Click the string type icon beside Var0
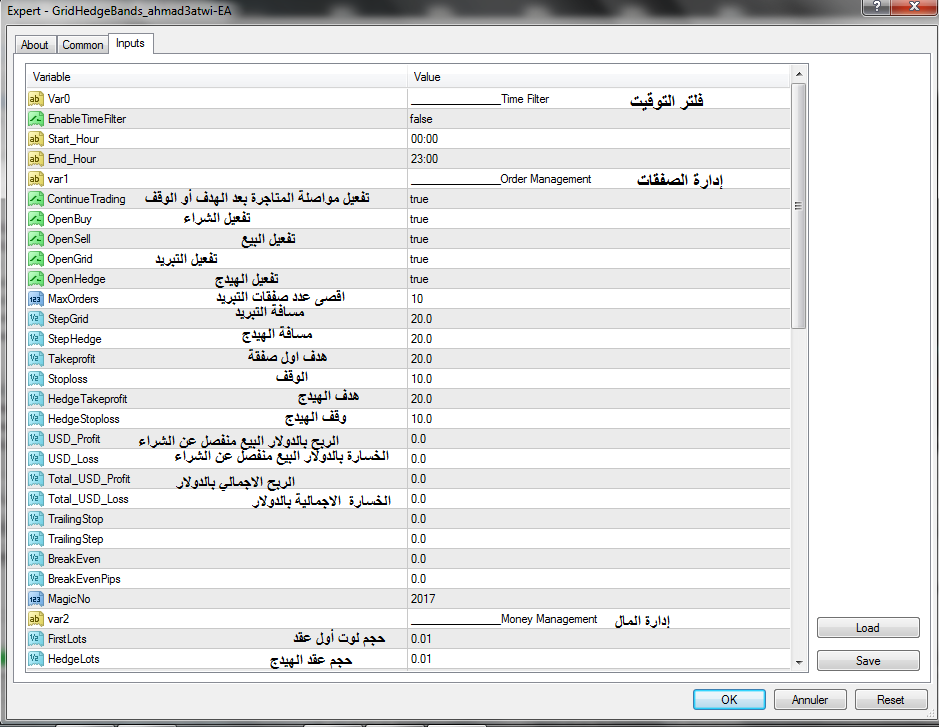Viewport: 939px width, 727px height. pos(35,99)
